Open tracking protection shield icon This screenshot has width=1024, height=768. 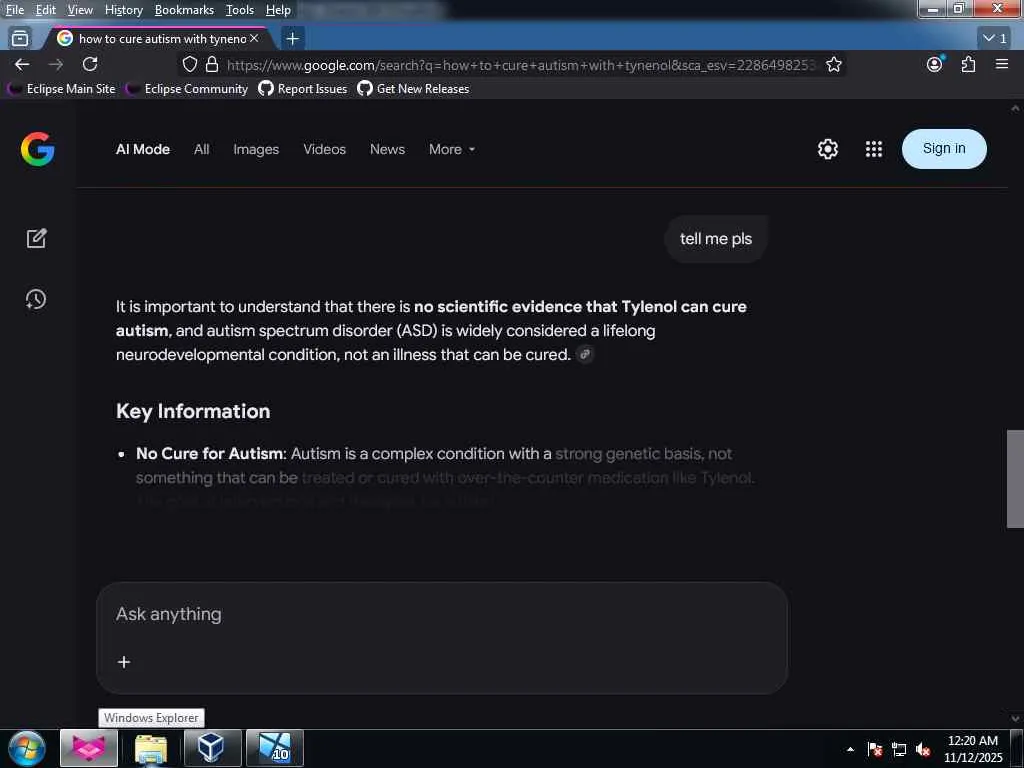[x=189, y=65]
